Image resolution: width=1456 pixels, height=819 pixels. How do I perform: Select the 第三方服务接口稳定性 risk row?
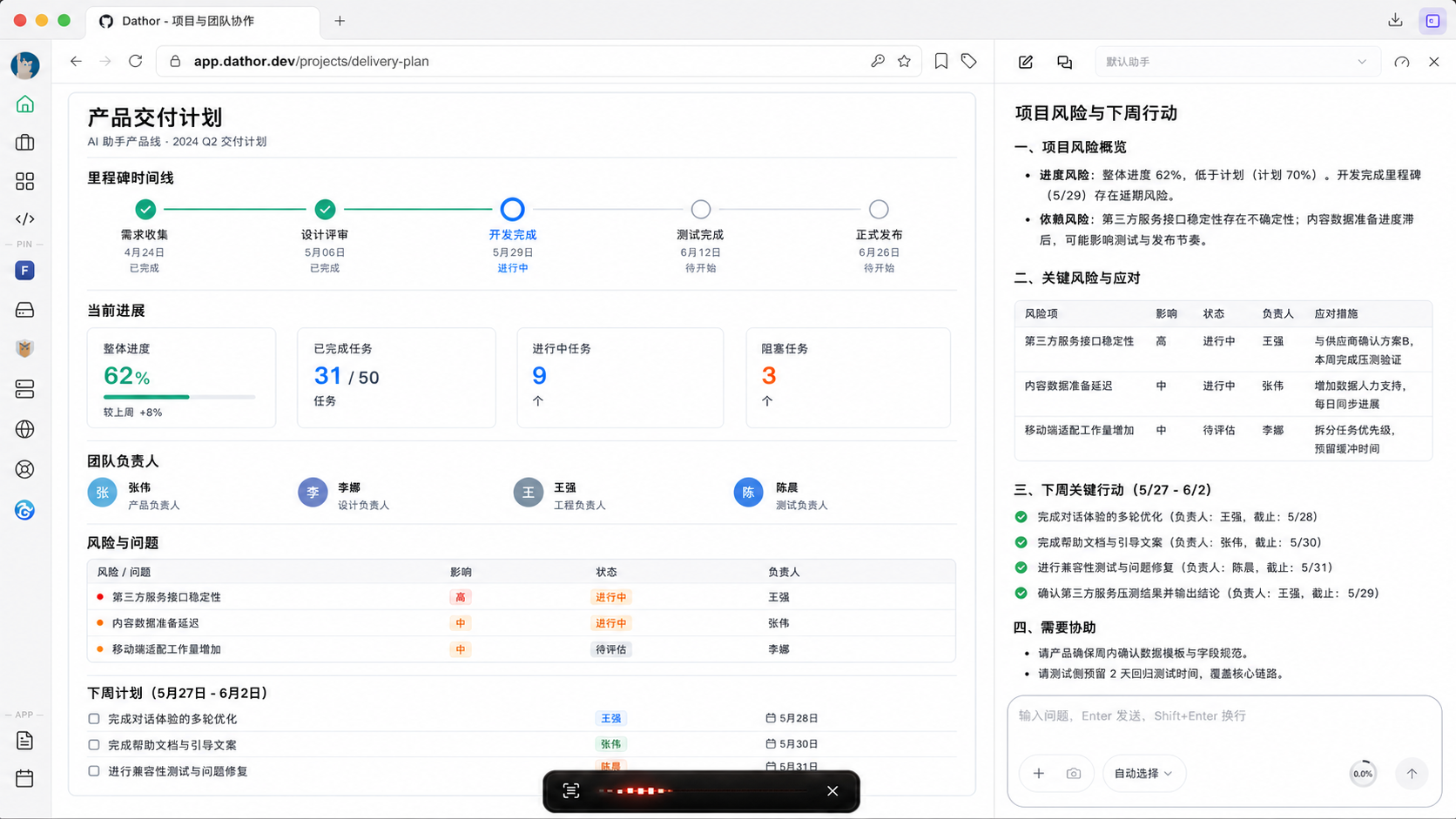(x=521, y=597)
